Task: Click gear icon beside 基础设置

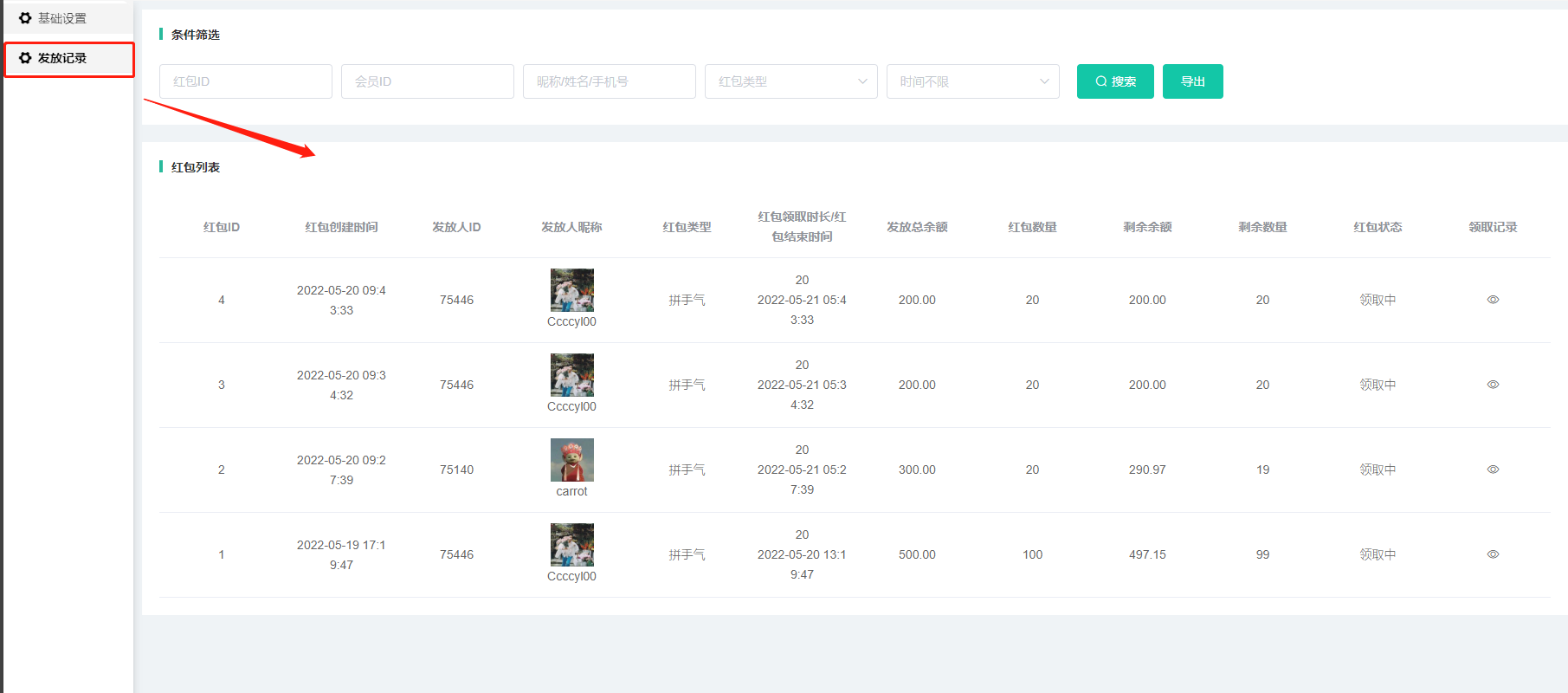Action: coord(25,18)
